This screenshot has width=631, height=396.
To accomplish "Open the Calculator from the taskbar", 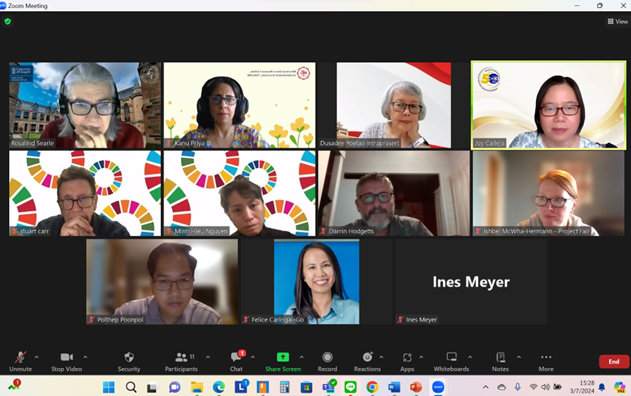I will [285, 387].
